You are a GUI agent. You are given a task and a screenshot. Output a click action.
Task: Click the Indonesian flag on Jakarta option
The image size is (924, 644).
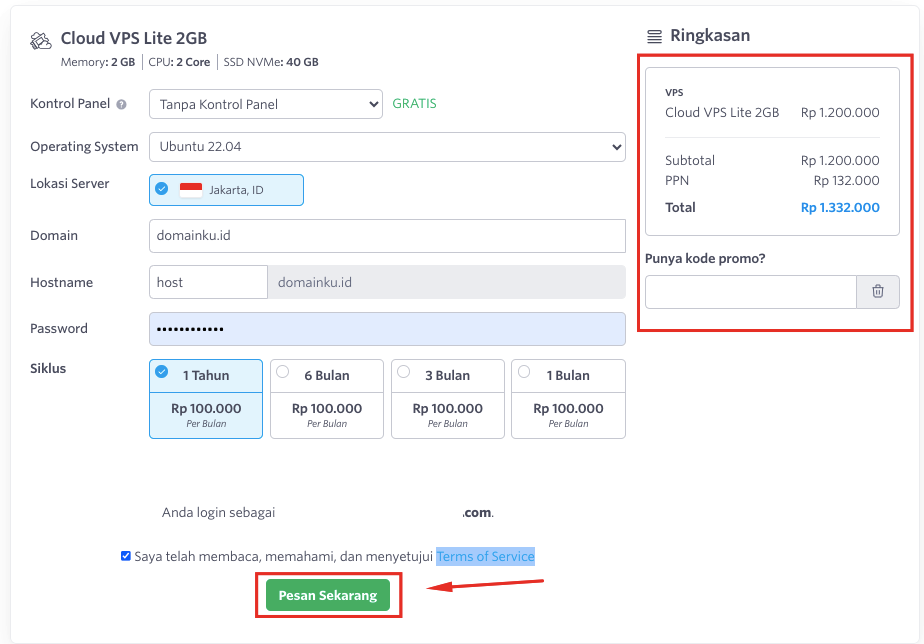coord(190,189)
